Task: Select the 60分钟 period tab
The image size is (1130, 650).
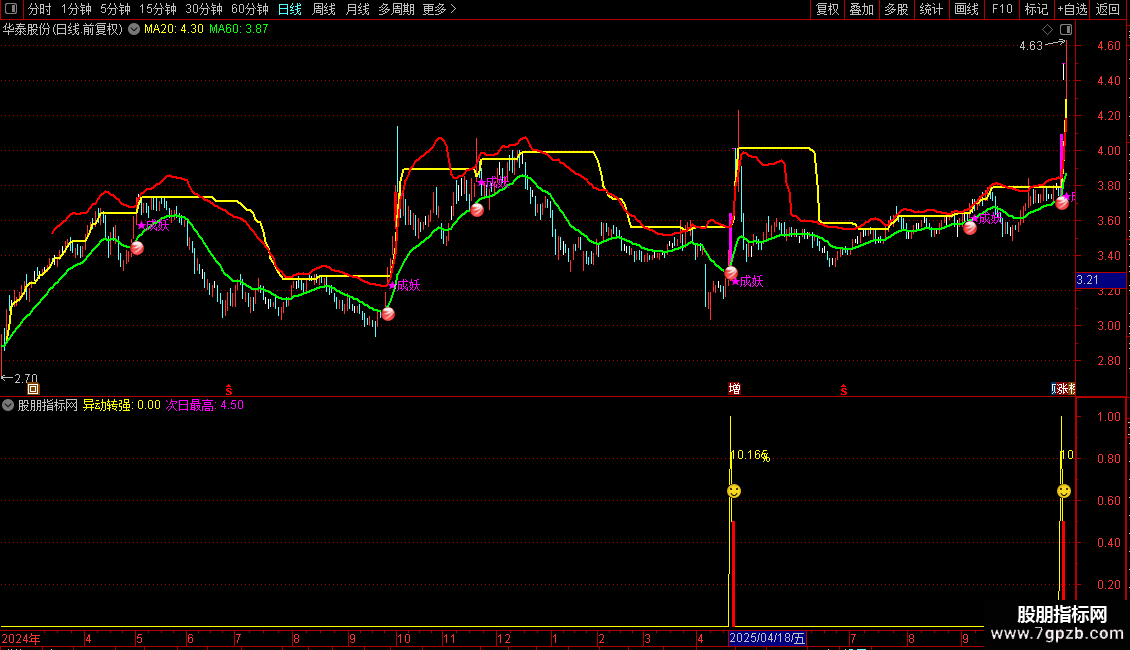Action: pos(249,9)
